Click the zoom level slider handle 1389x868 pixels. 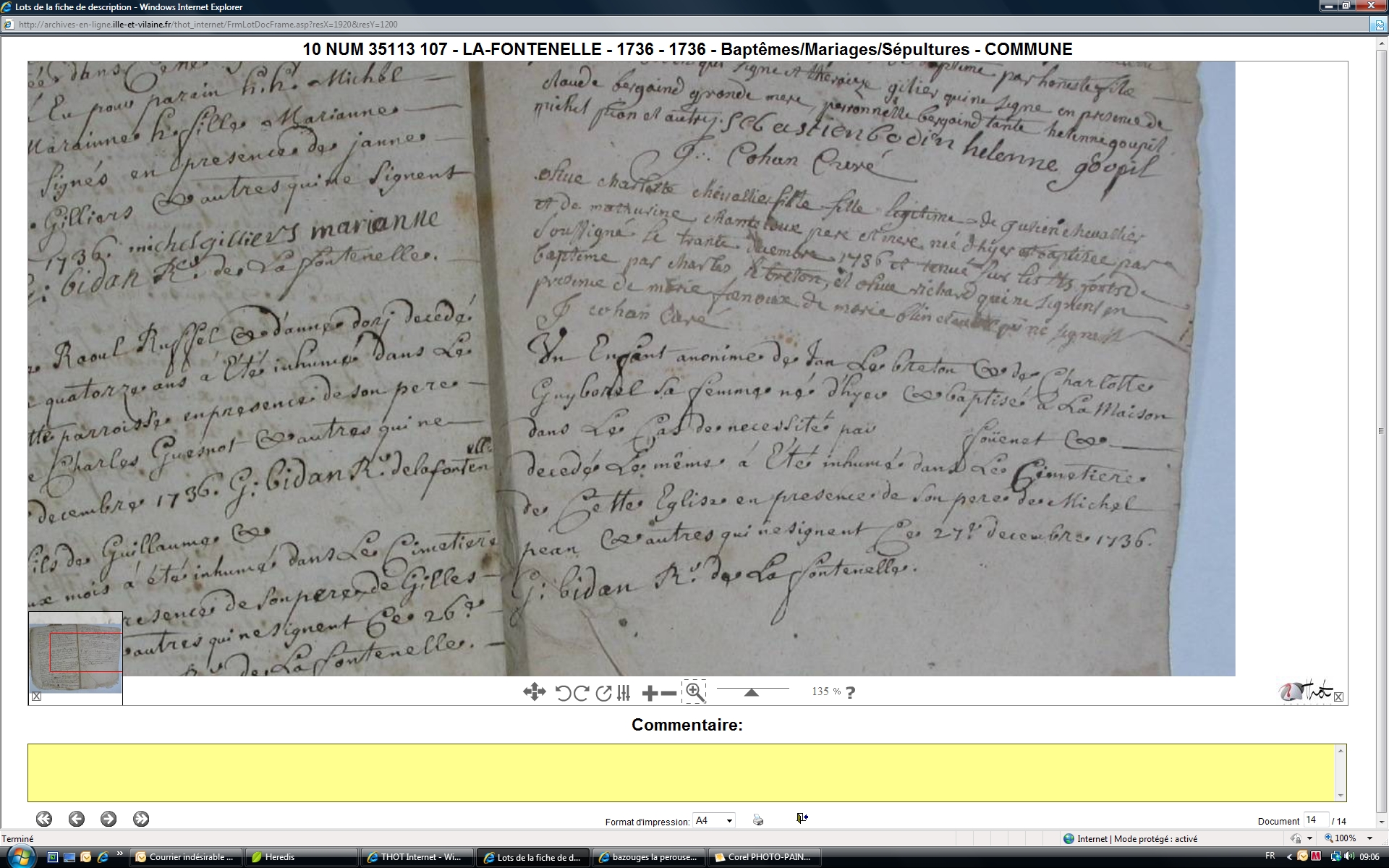tap(751, 692)
